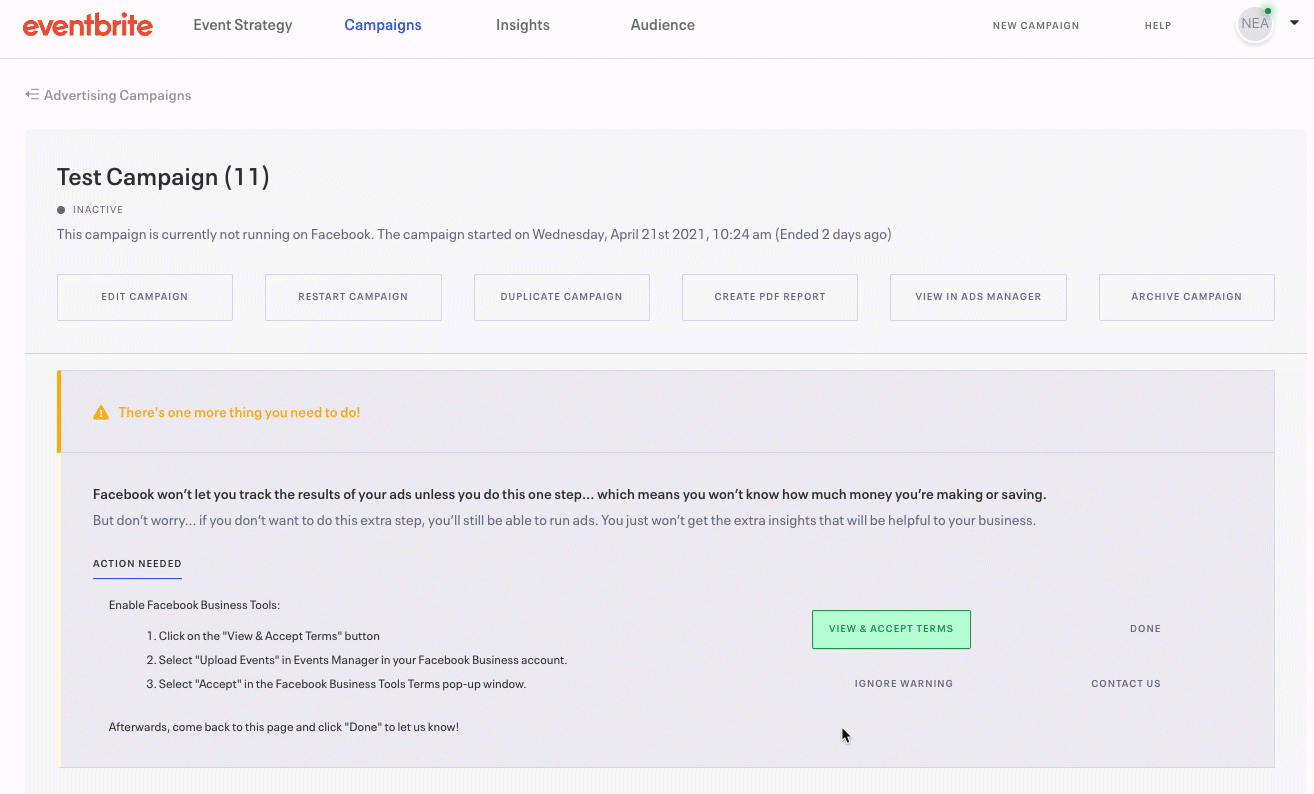Click the 'Enable Facebook Business Tools:' text
The image size is (1314, 794).
point(194,605)
